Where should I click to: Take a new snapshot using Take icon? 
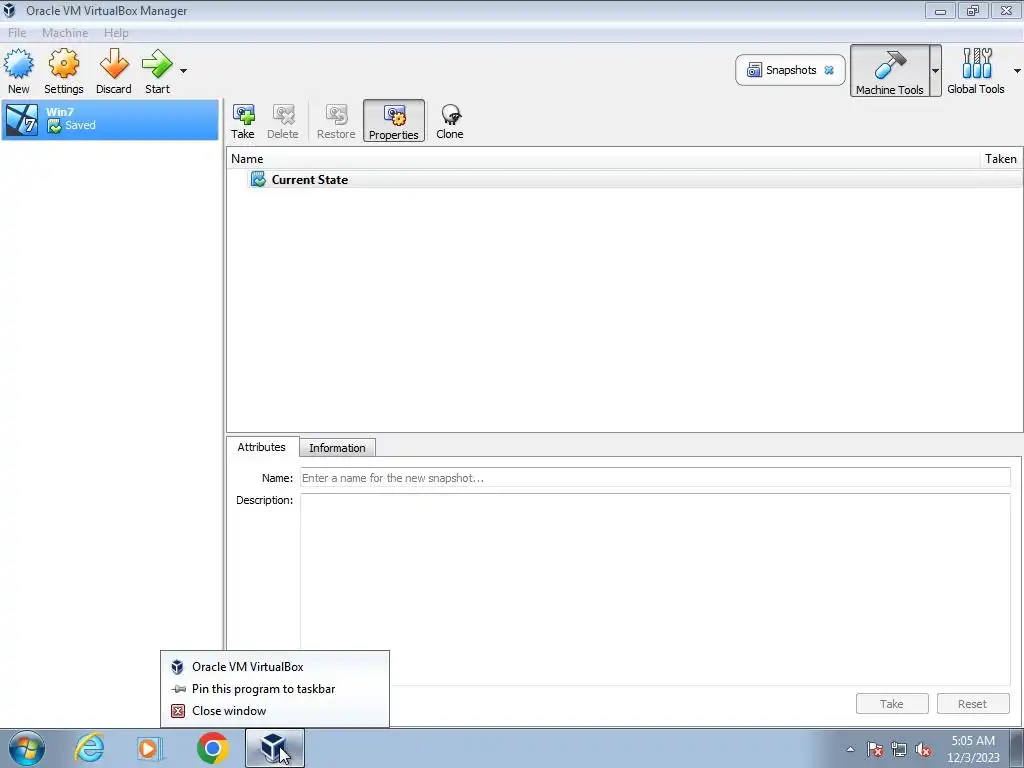pyautogui.click(x=242, y=121)
